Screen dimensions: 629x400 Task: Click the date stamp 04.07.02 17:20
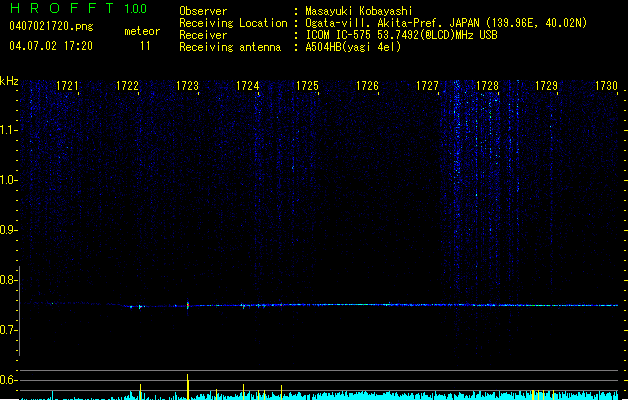point(51,46)
